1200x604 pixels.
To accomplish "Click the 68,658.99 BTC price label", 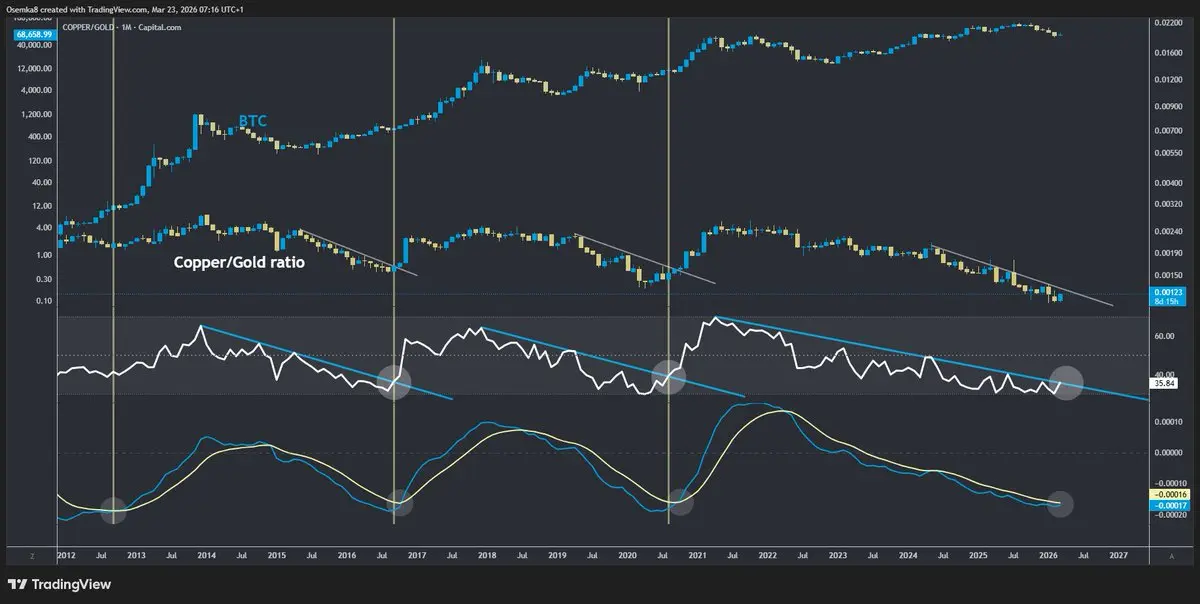I will [34, 35].
